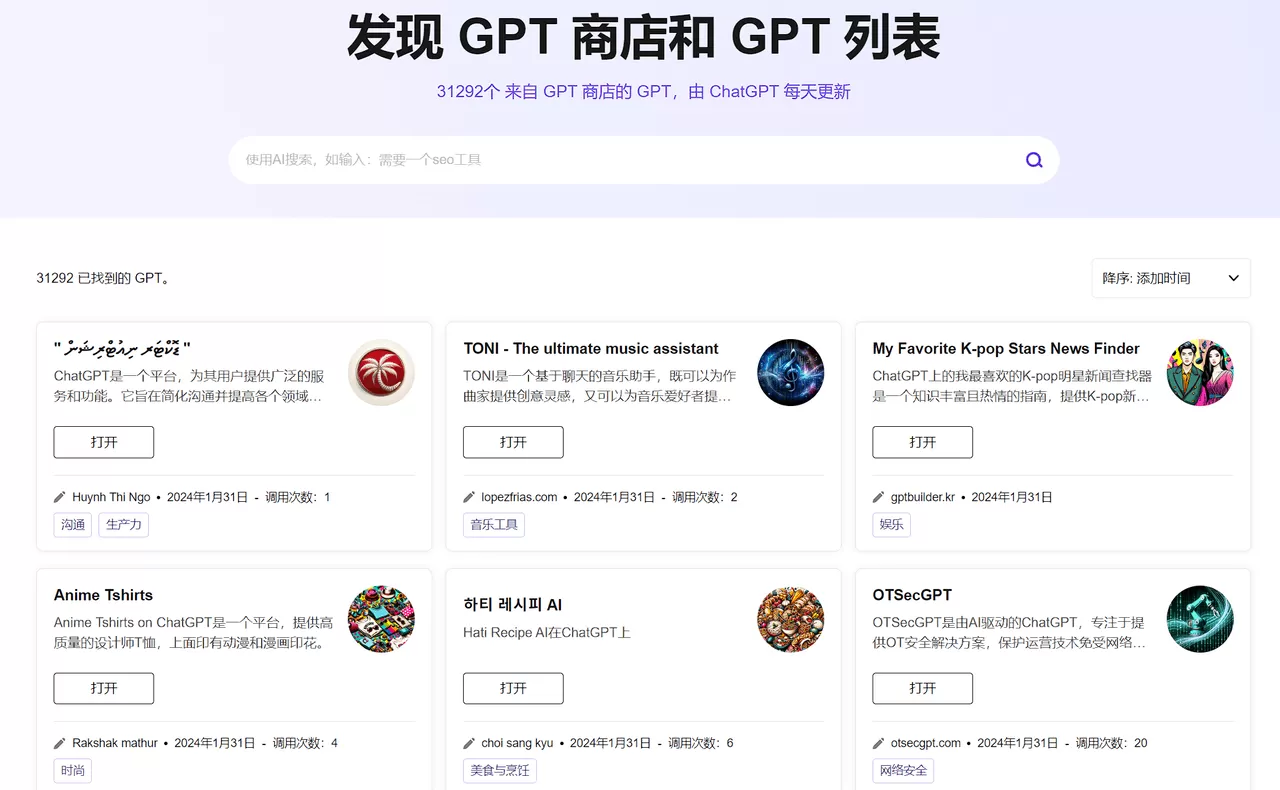The image size is (1280, 790).
Task: Click the Anime Tshirts avatar thumbnail
Action: [x=381, y=618]
